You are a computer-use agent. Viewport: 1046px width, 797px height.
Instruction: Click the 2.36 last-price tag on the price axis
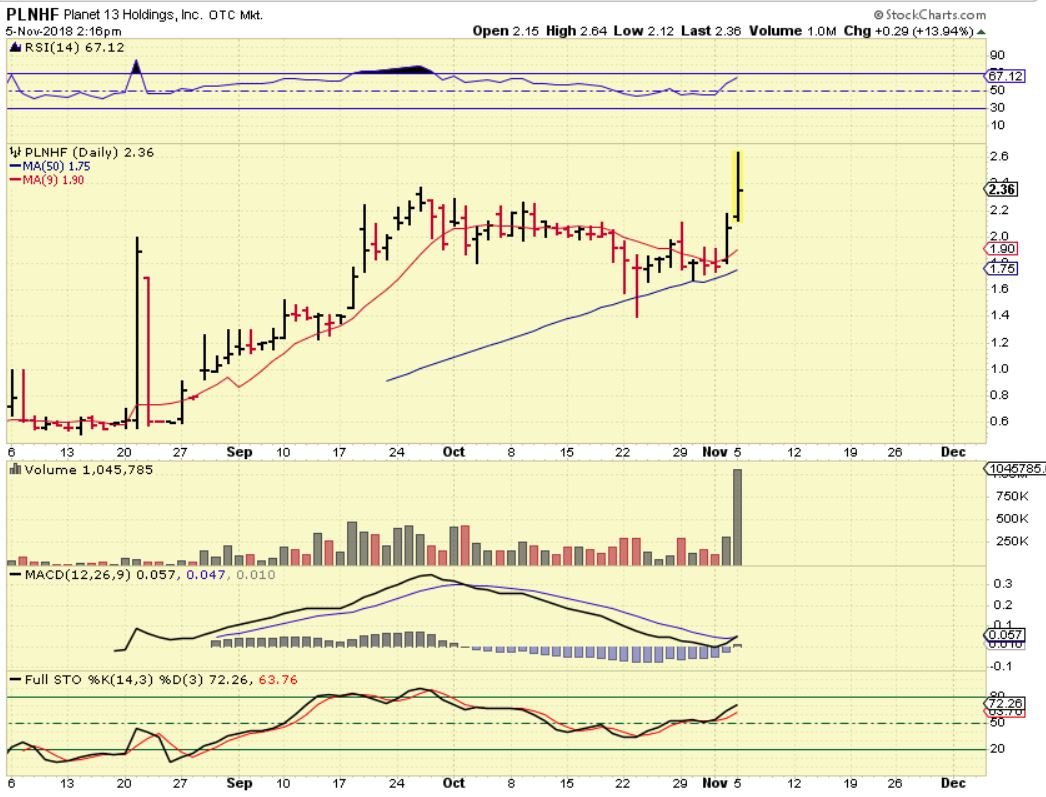point(1001,189)
